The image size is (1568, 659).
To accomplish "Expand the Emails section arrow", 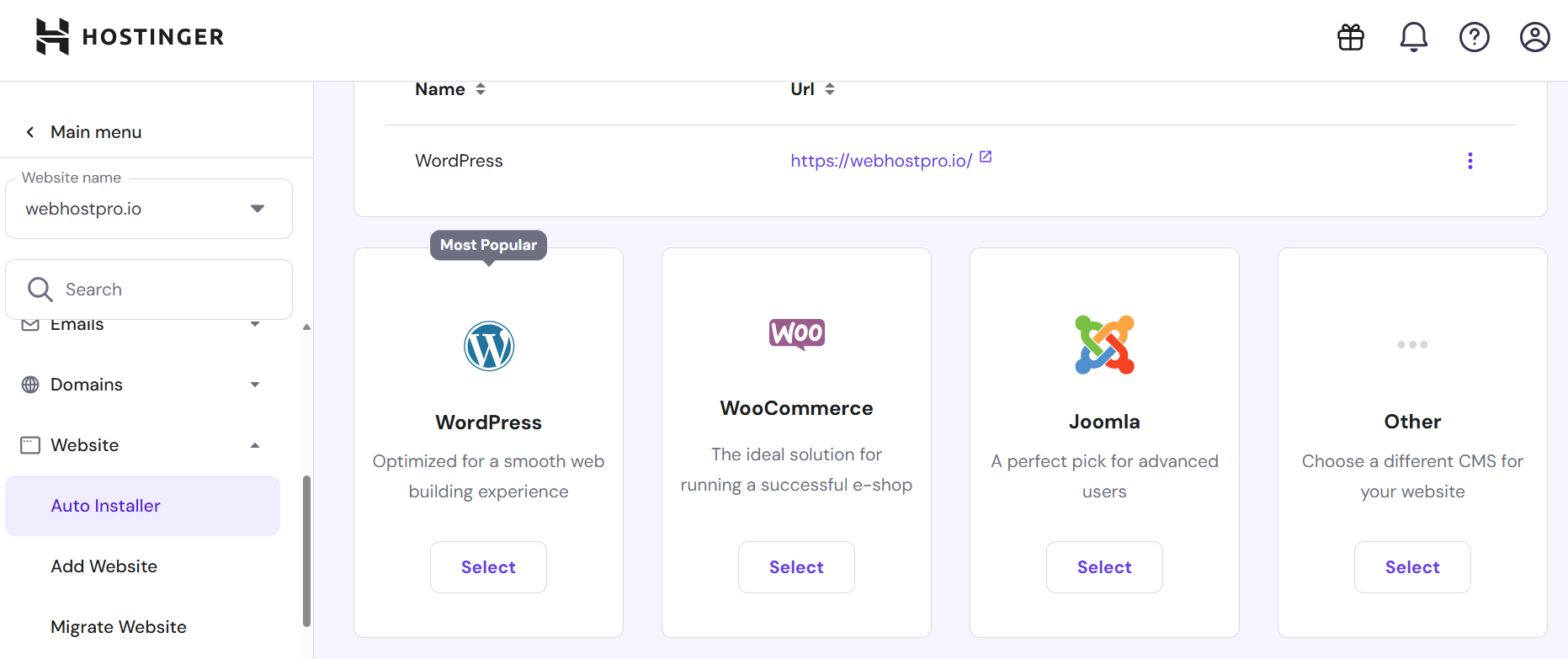I will pos(255,324).
